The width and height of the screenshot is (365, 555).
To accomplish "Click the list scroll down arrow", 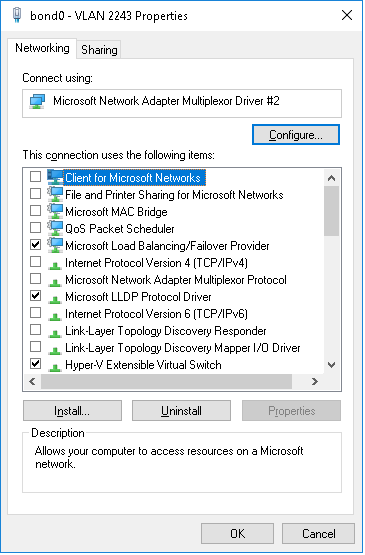I will click(332, 365).
